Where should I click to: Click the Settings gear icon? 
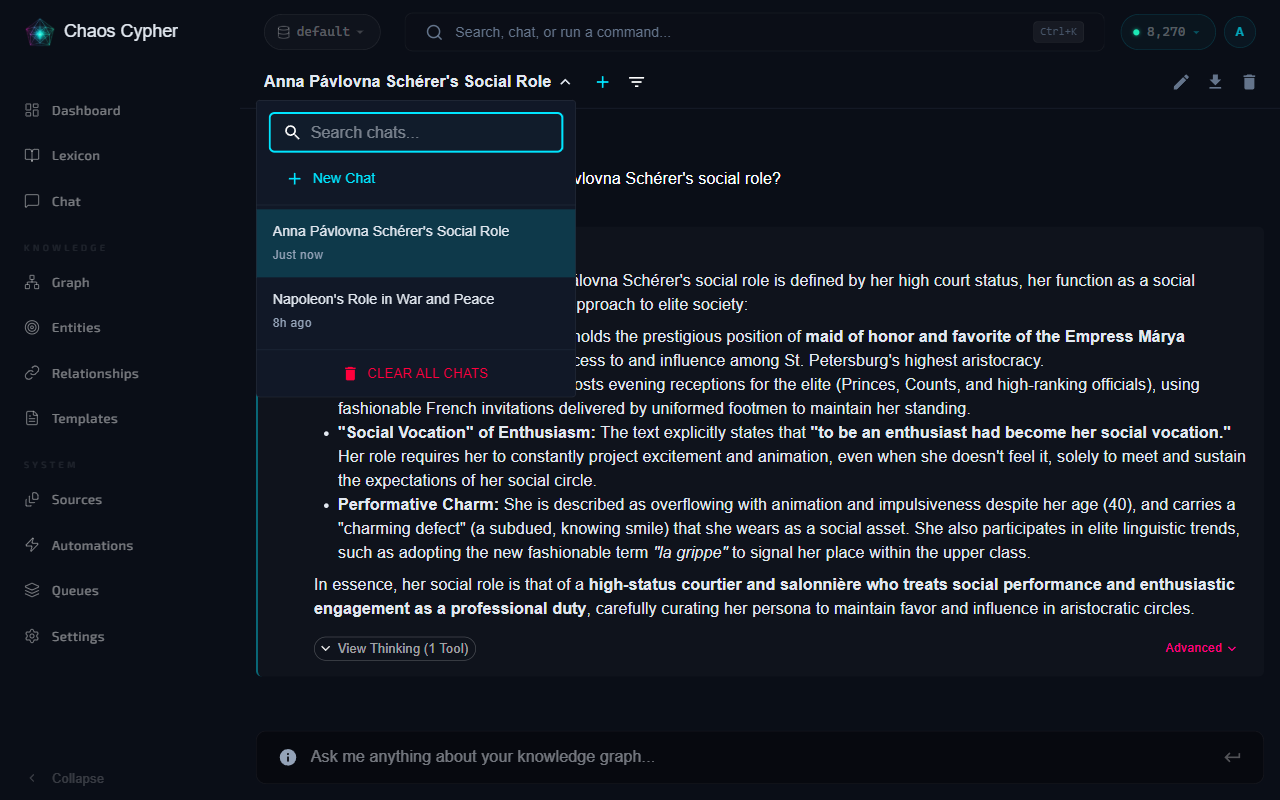coord(32,636)
